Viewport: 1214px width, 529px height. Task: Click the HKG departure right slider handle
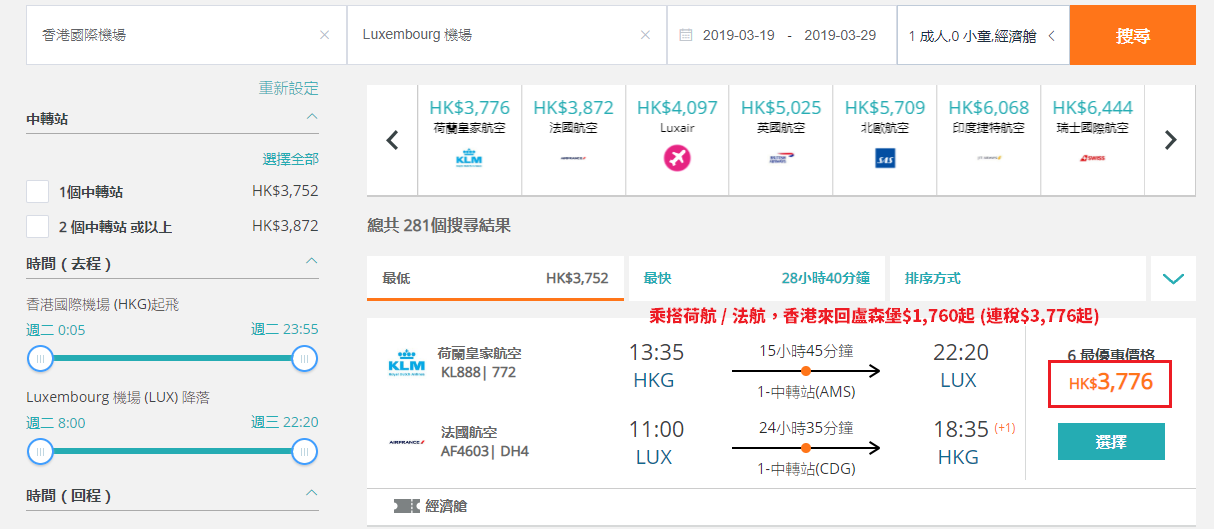click(305, 358)
